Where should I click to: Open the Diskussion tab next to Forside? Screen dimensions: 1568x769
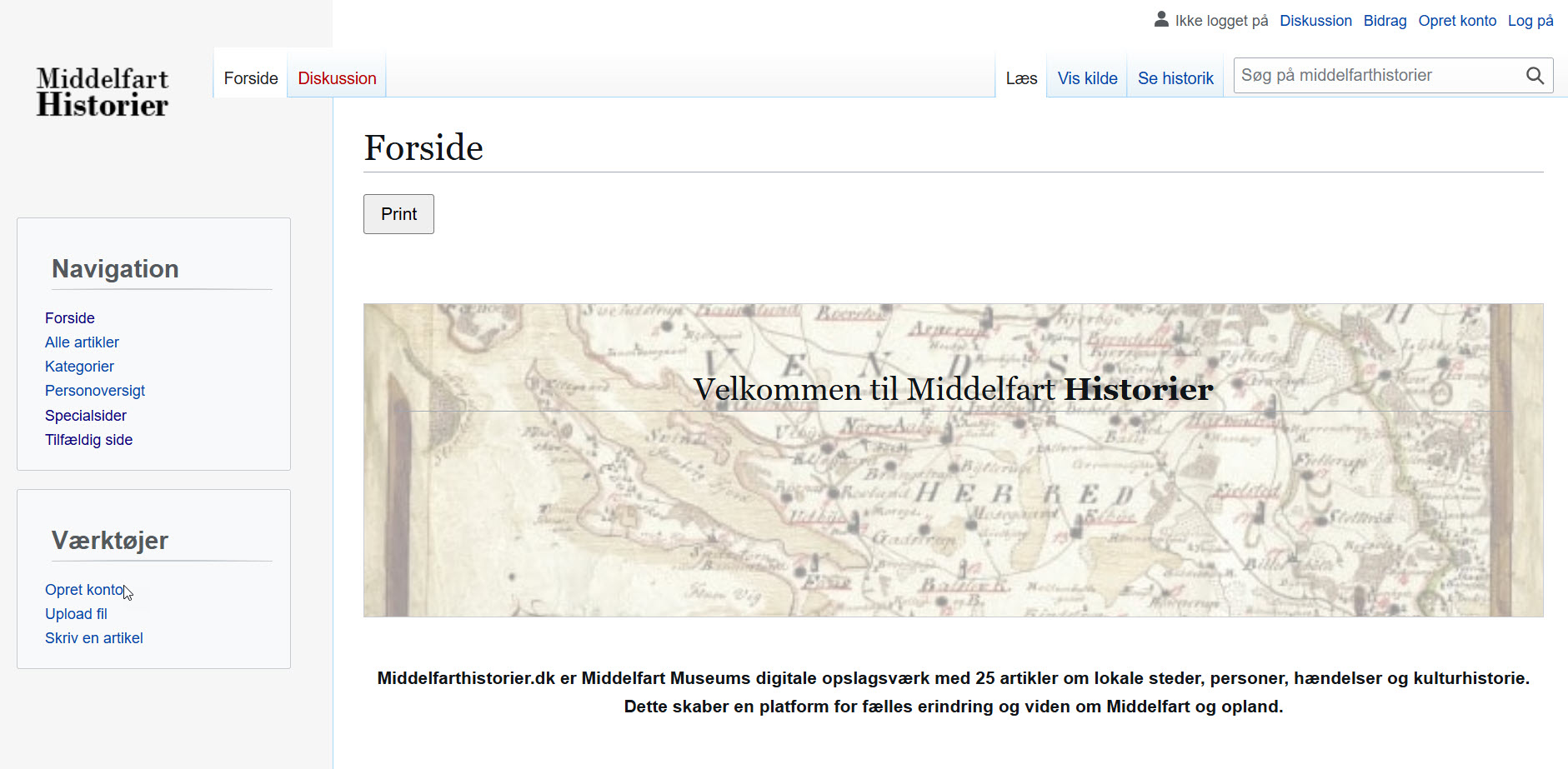(337, 78)
